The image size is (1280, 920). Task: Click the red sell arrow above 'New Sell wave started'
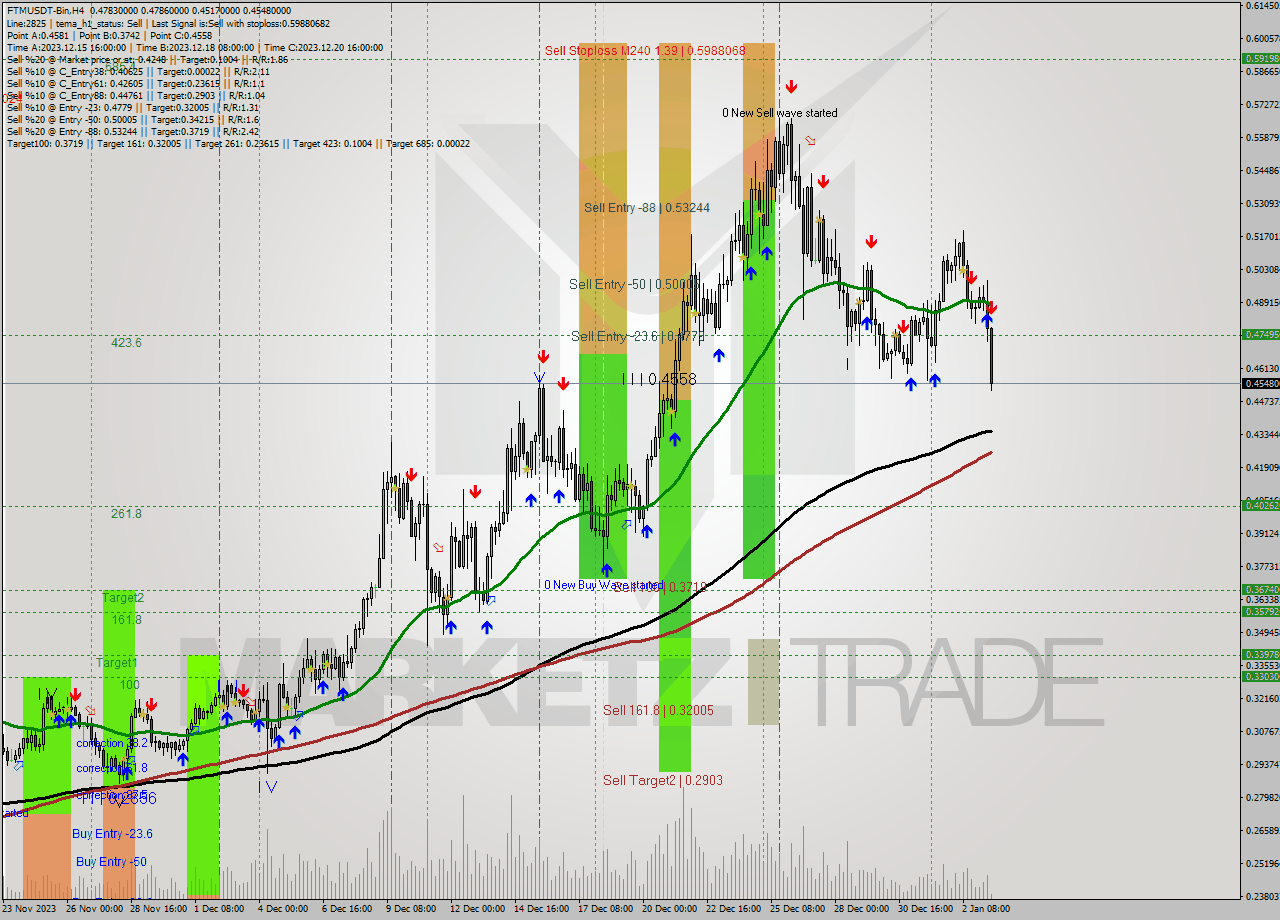pos(791,87)
